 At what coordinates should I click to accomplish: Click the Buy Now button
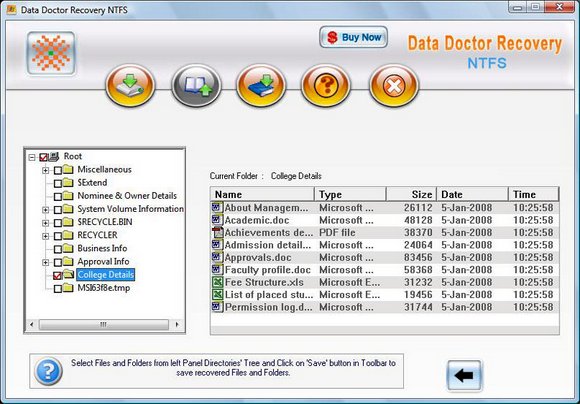point(354,37)
